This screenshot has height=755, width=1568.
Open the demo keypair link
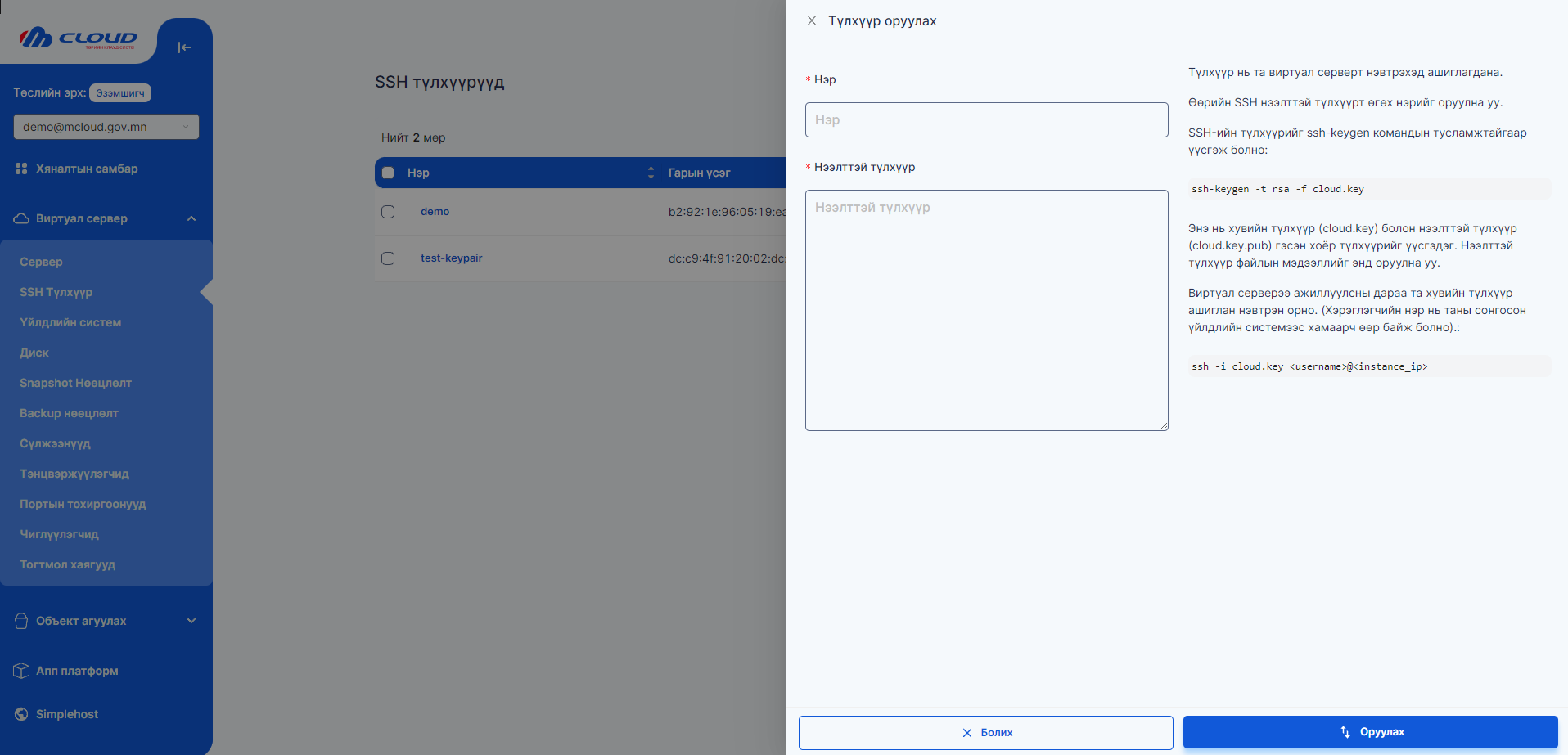[x=435, y=211]
